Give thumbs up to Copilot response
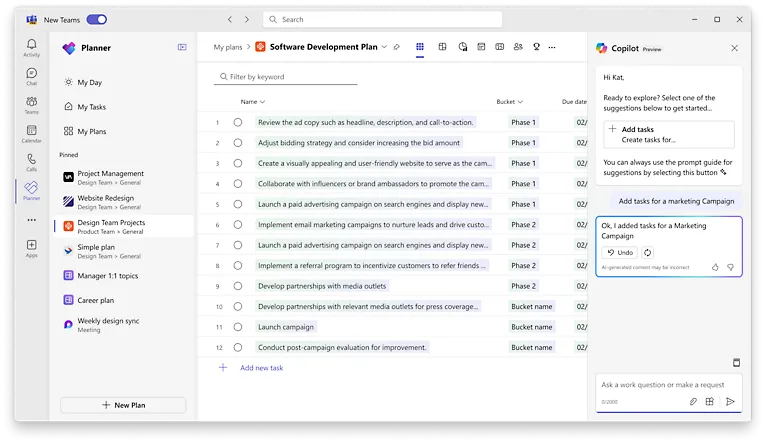The height and width of the screenshot is (443, 766). (715, 267)
